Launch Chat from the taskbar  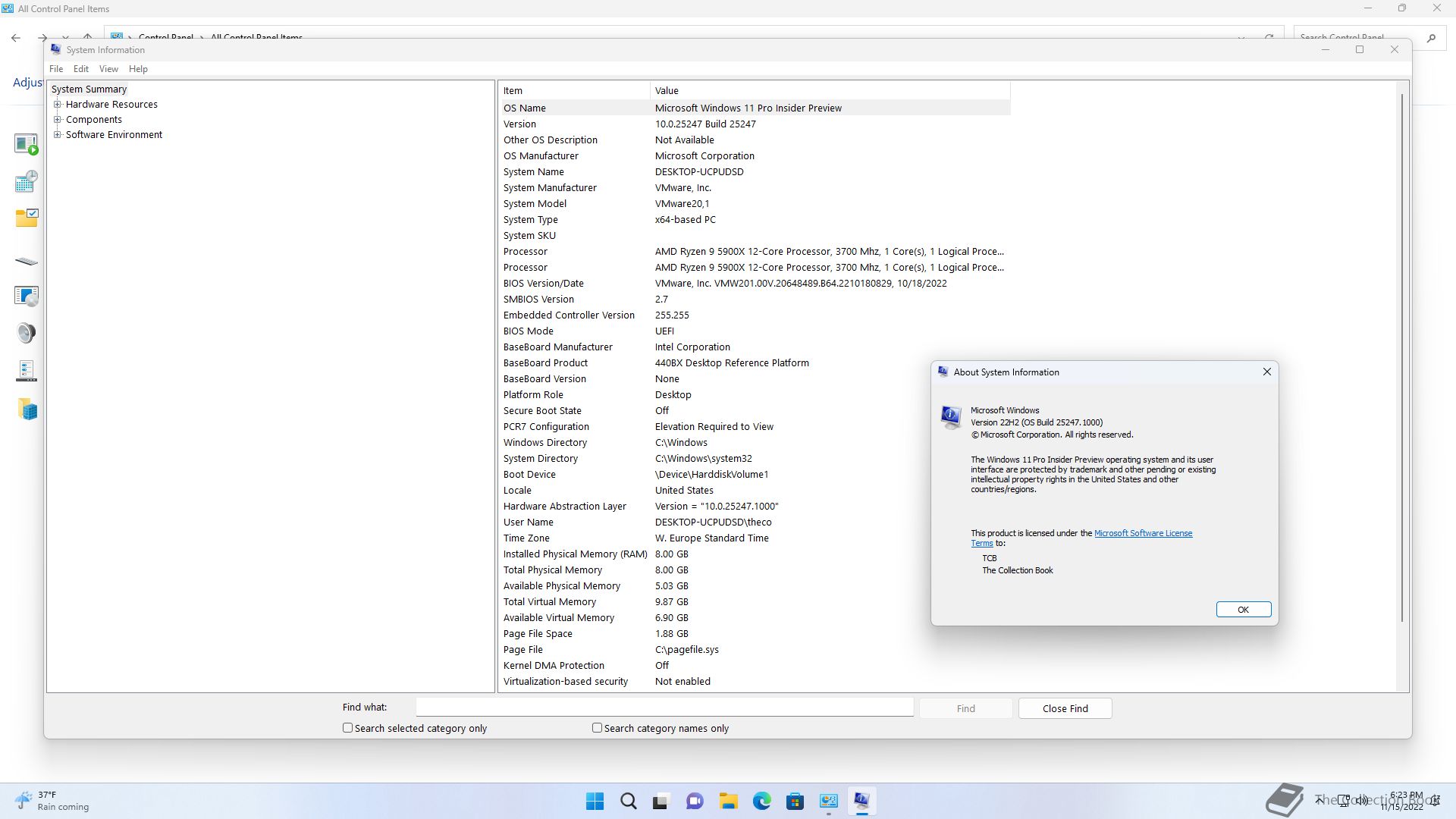[x=695, y=801]
